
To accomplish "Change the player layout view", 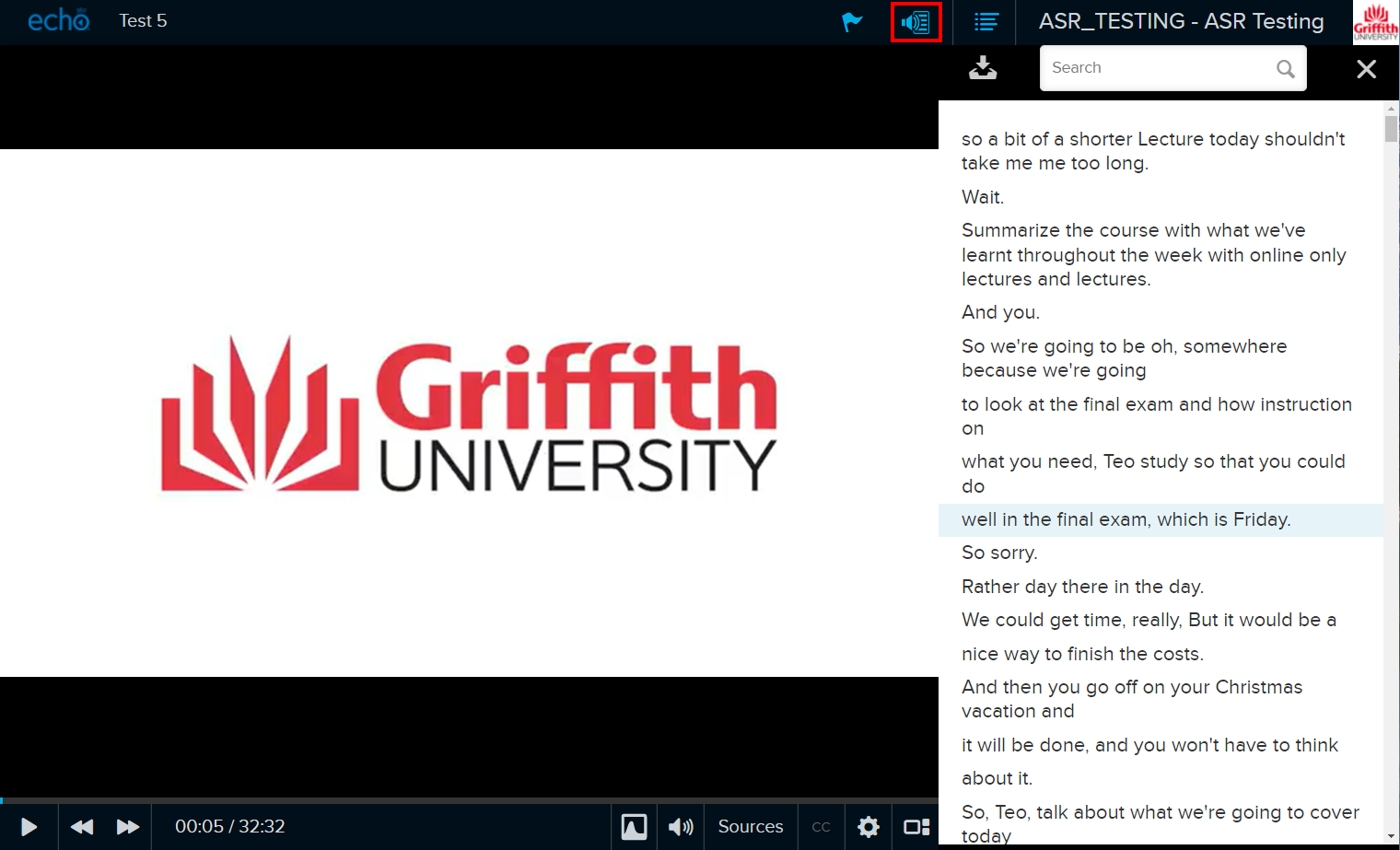I will (916, 827).
